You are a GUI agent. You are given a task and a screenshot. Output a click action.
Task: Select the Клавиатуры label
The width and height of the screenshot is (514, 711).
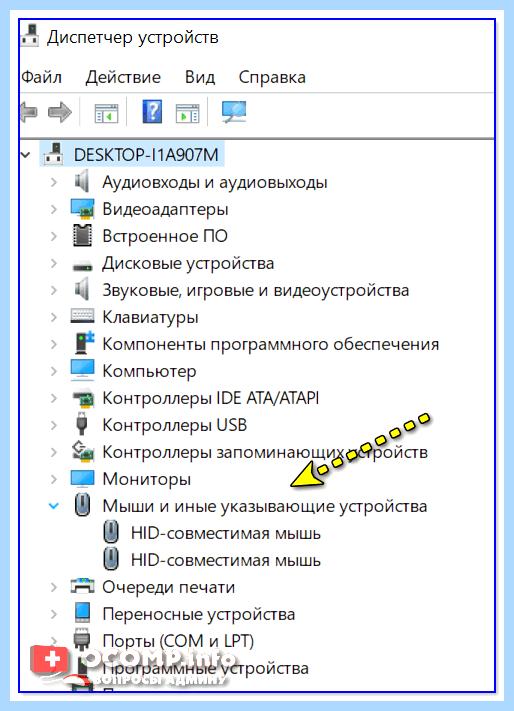click(150, 317)
